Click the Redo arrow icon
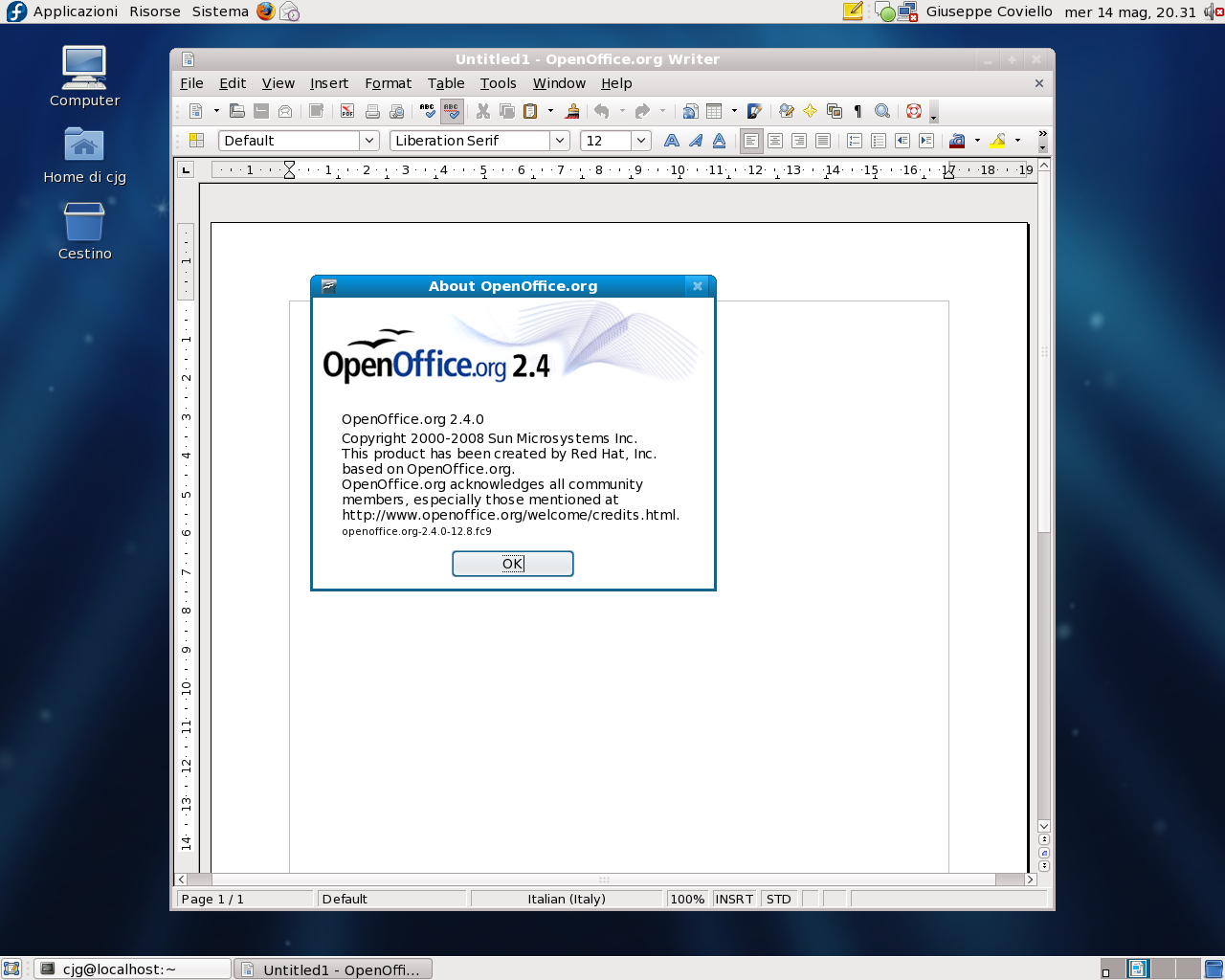The width and height of the screenshot is (1225, 980). (x=642, y=111)
